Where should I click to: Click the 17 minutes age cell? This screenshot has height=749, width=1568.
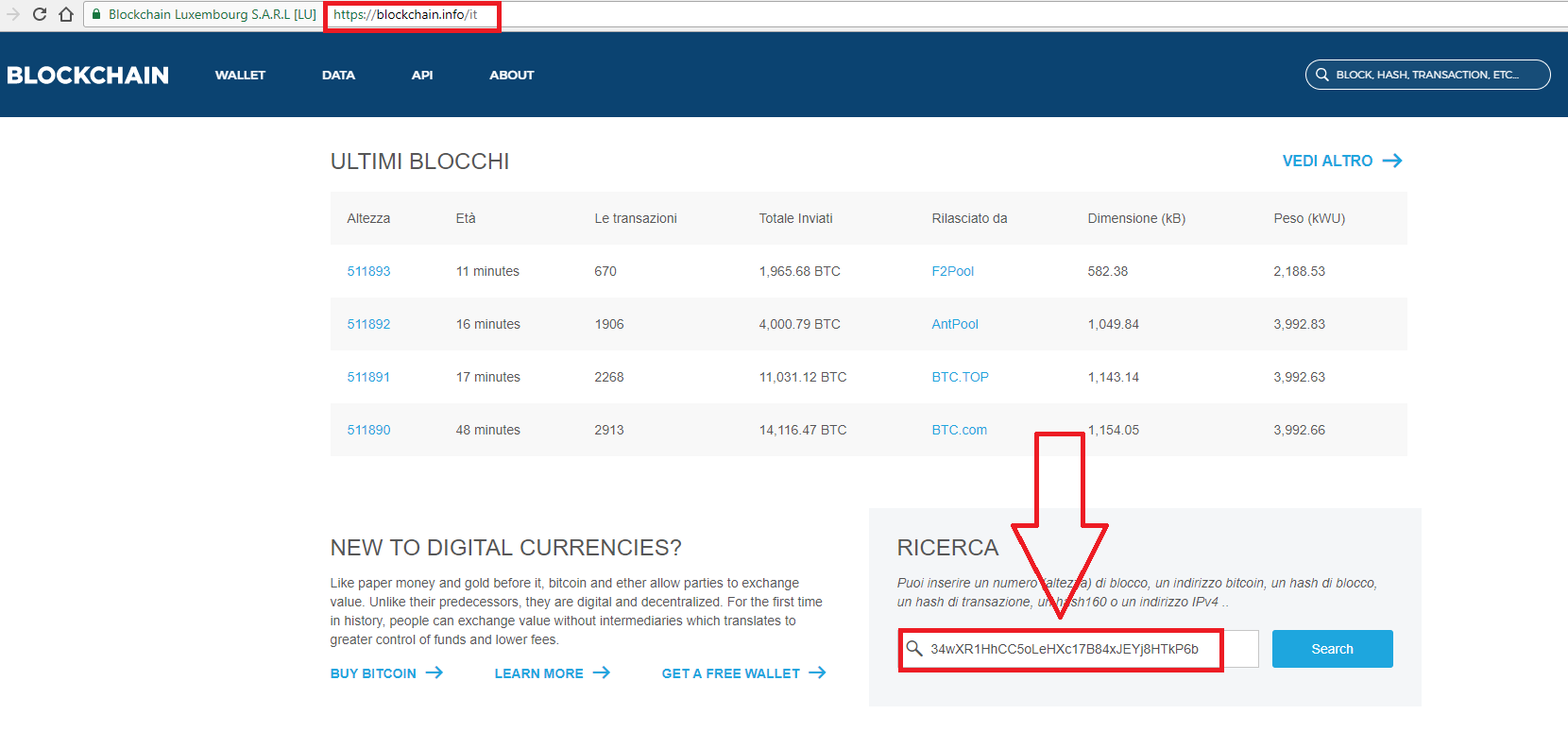[x=487, y=377]
